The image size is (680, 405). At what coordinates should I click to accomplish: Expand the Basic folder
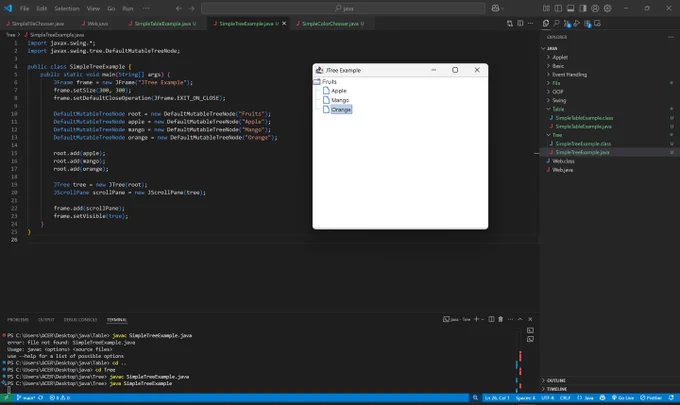point(558,66)
